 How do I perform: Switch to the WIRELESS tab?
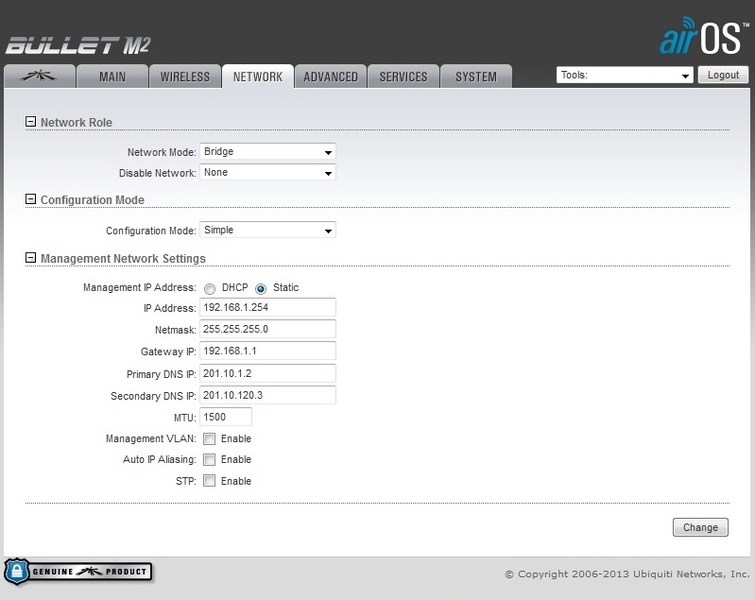click(x=185, y=76)
